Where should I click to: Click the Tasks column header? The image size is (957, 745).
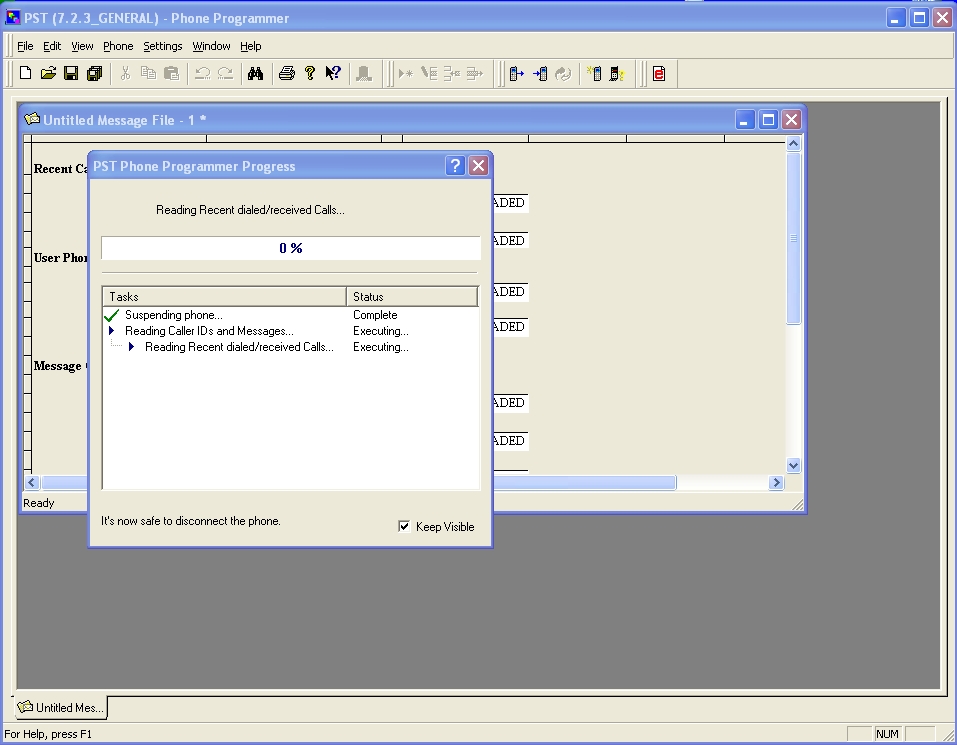225,297
